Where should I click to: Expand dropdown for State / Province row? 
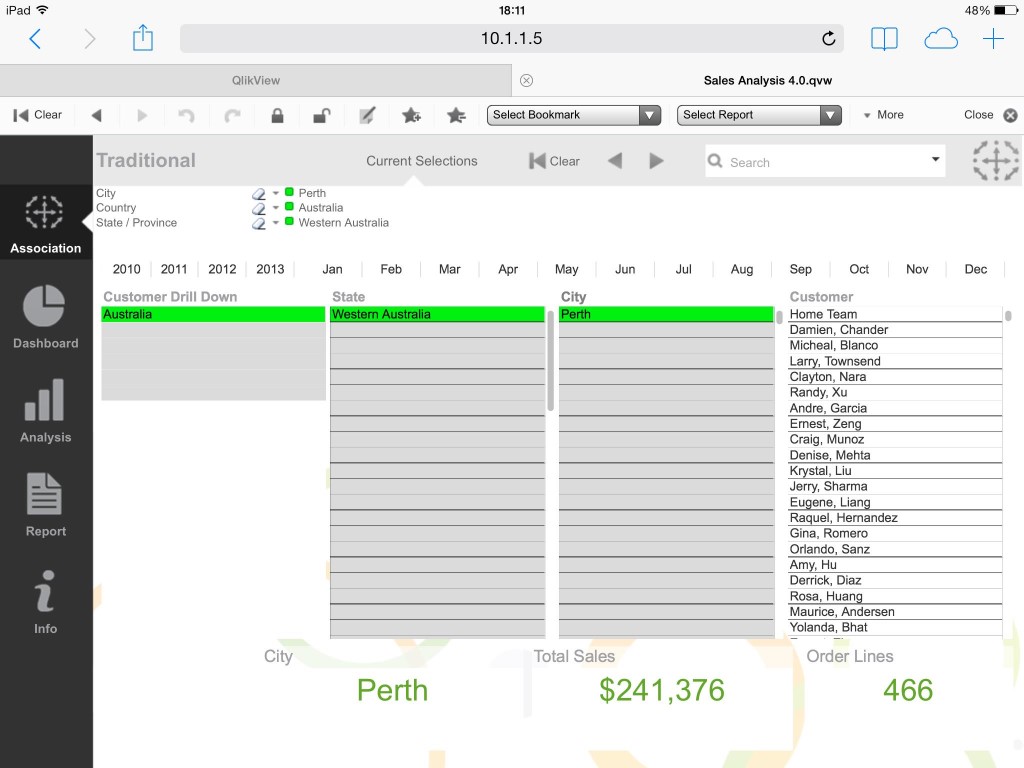[276, 223]
